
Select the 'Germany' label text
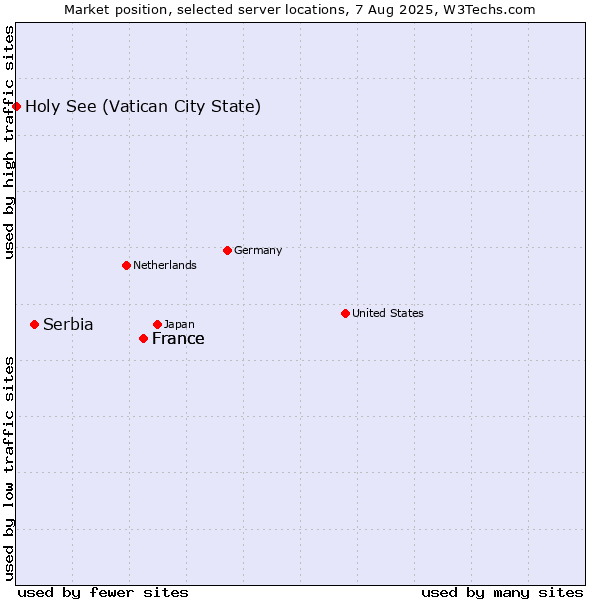258,251
